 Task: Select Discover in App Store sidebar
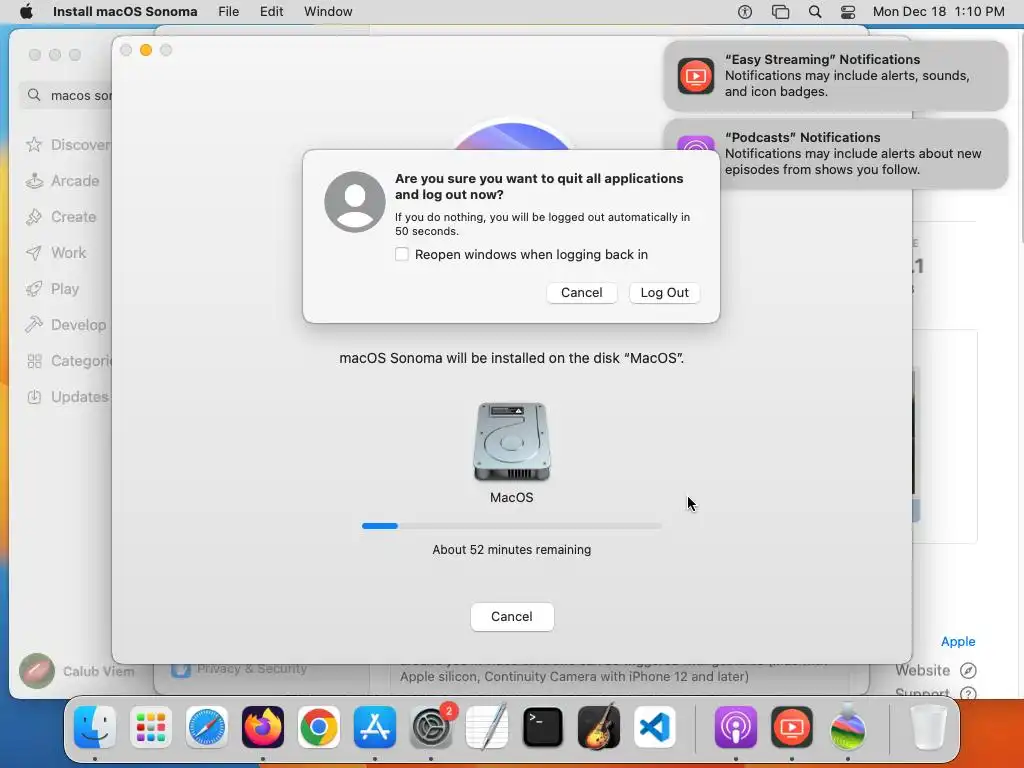pos(67,144)
